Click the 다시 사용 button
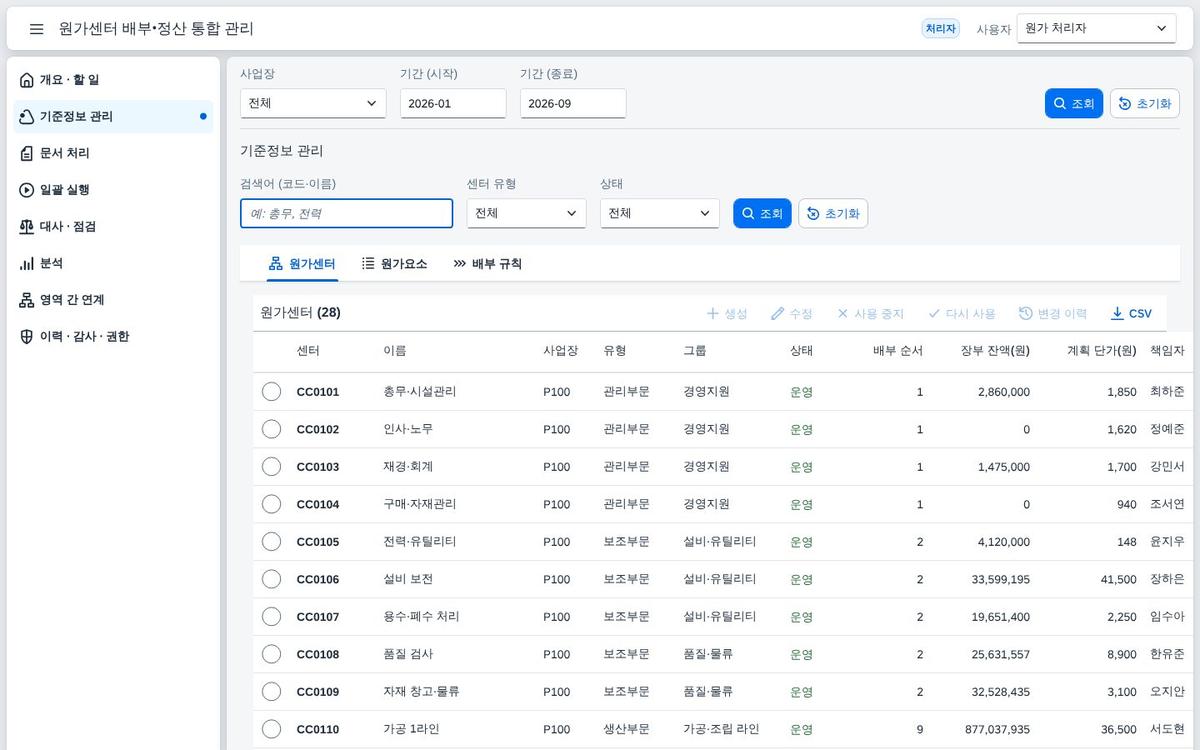1200x750 pixels. click(961, 313)
